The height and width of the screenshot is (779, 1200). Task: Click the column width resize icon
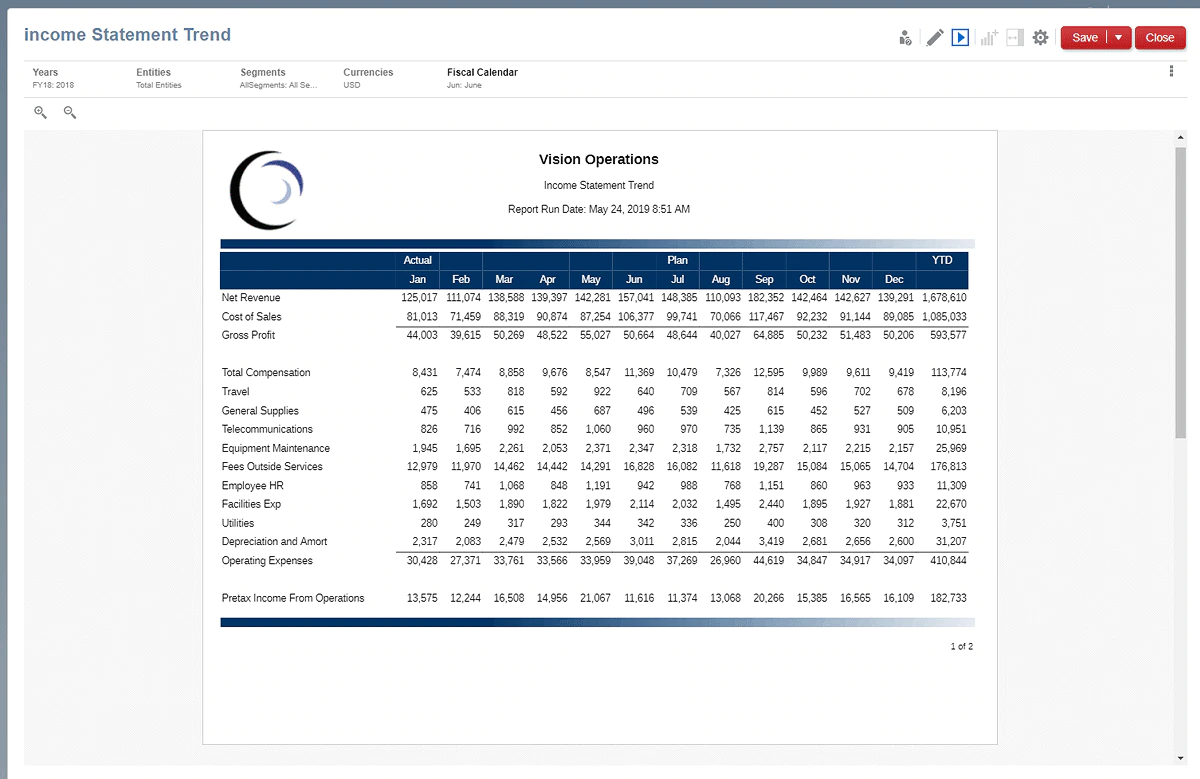click(1015, 38)
